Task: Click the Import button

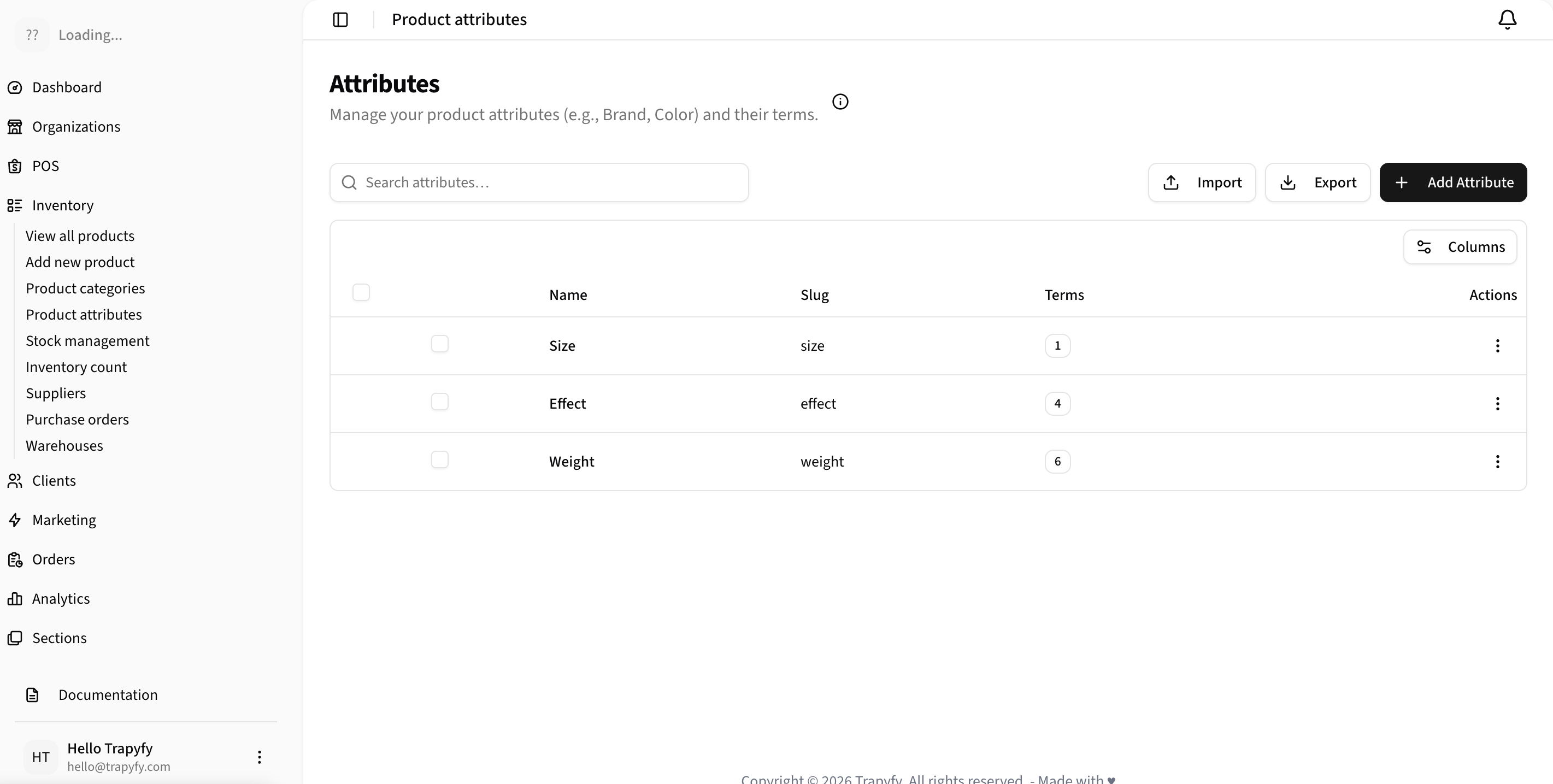Action: pos(1202,182)
